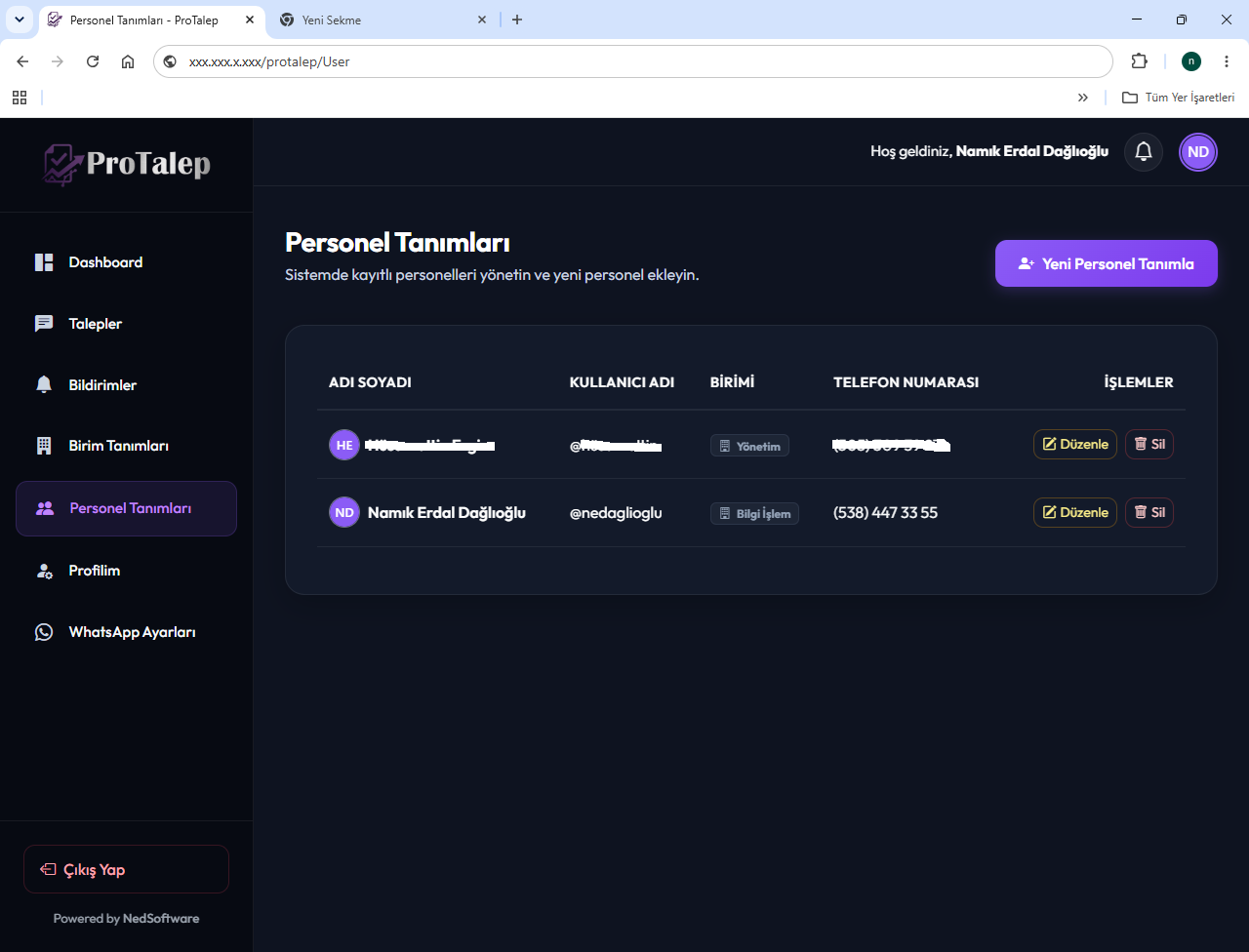Log out using Çıkış Yap
The width and height of the screenshot is (1249, 952).
click(x=126, y=869)
